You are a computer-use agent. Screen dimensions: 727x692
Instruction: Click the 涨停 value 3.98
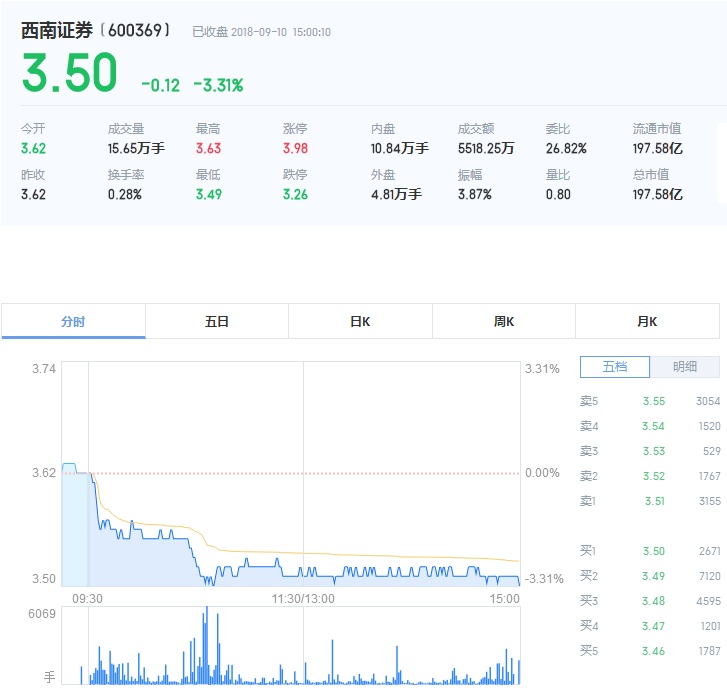pyautogui.click(x=295, y=148)
